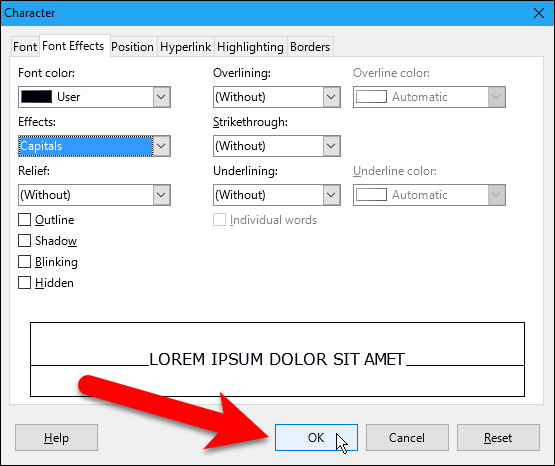Click the Cancel button
This screenshot has width=555, height=466.
[x=407, y=438]
